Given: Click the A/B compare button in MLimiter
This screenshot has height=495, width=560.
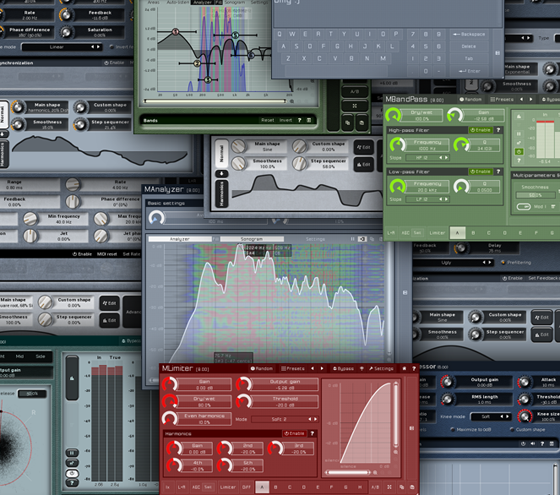Looking at the screenshot, I should (375, 487).
